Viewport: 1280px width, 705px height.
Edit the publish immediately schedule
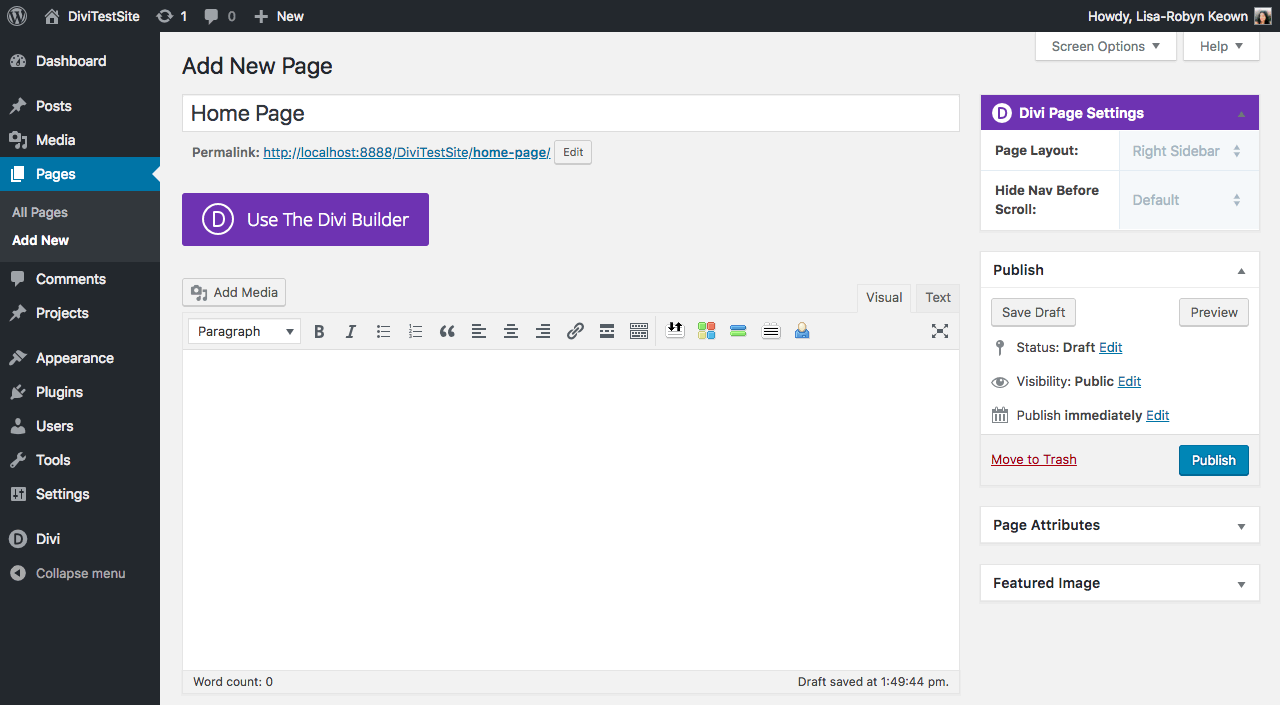1157,415
